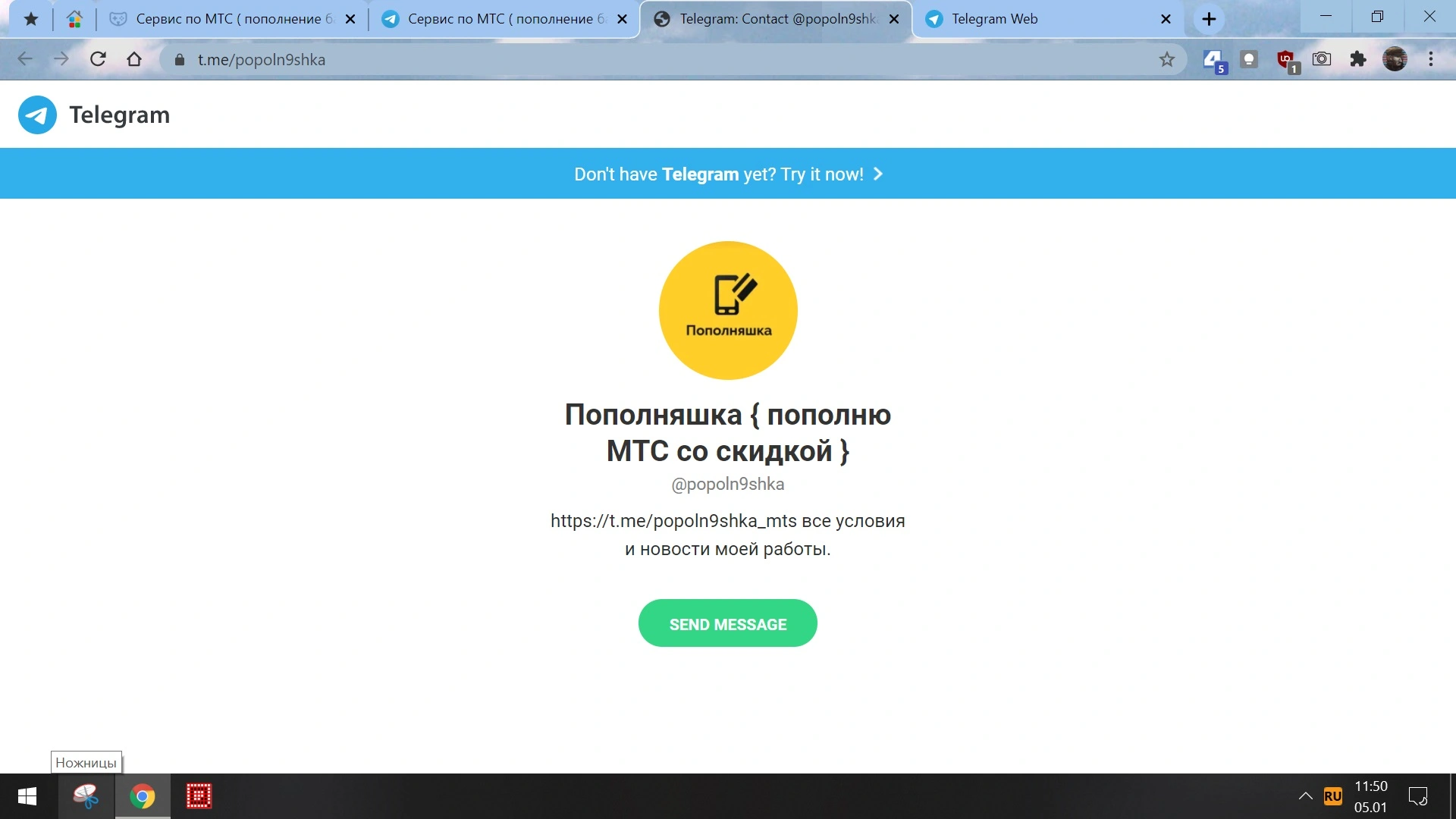Open the clock showing 11:50
Image resolution: width=1456 pixels, height=819 pixels.
[x=1371, y=796]
